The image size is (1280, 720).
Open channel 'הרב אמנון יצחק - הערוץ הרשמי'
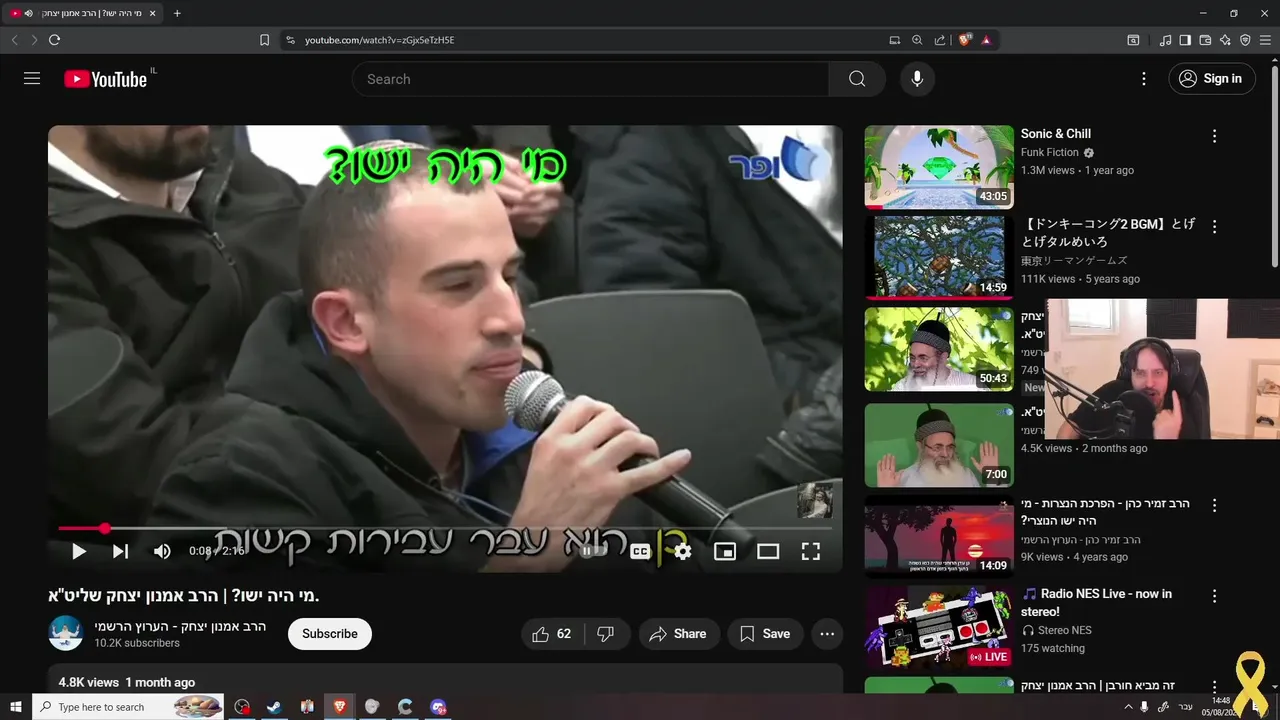180,626
